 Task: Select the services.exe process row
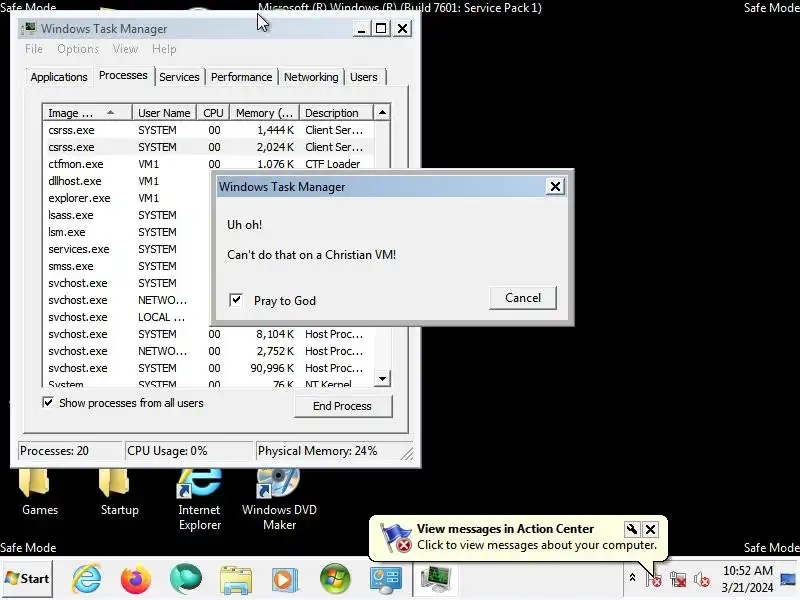[x=127, y=249]
